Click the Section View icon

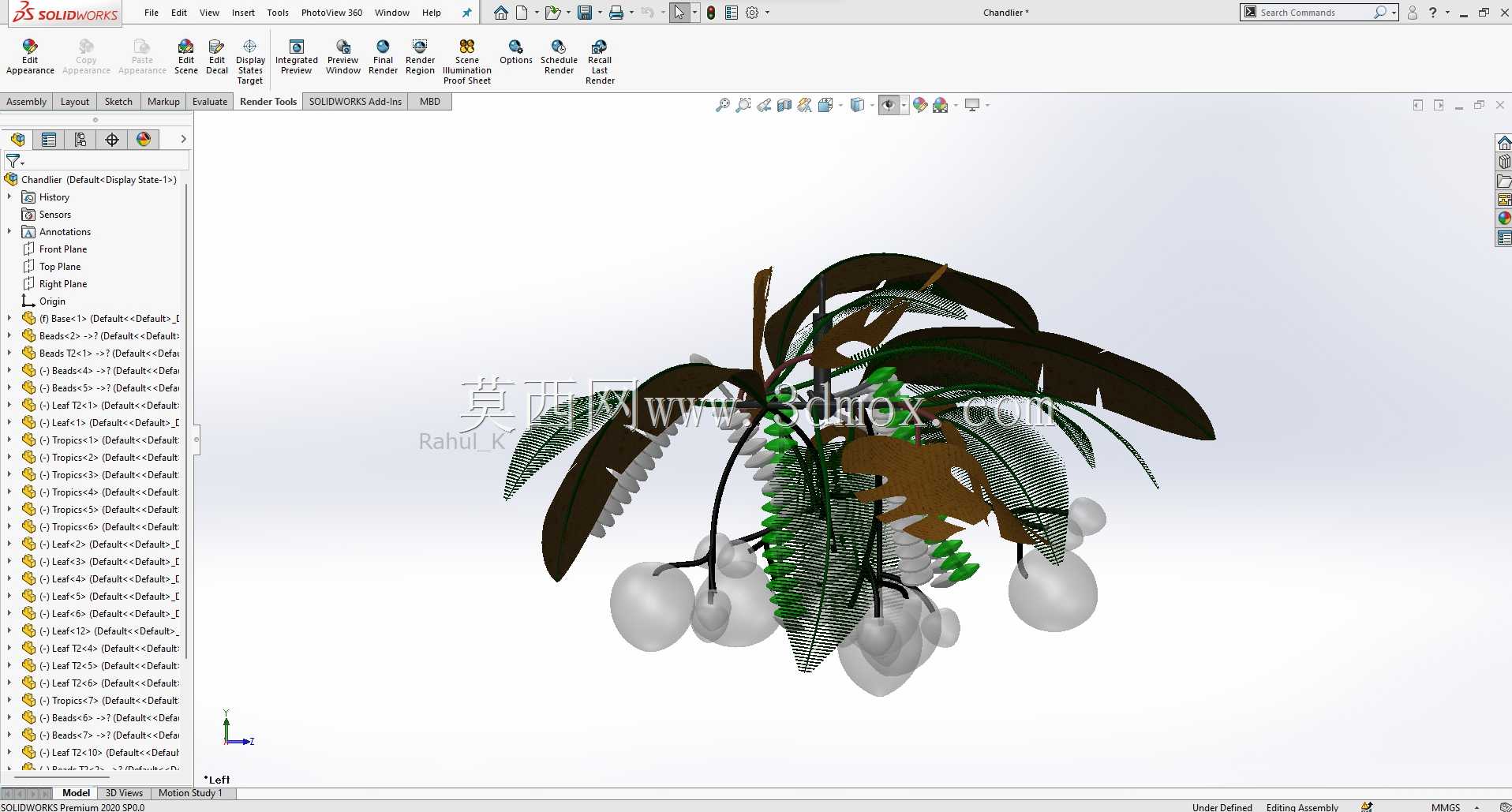coord(784,105)
